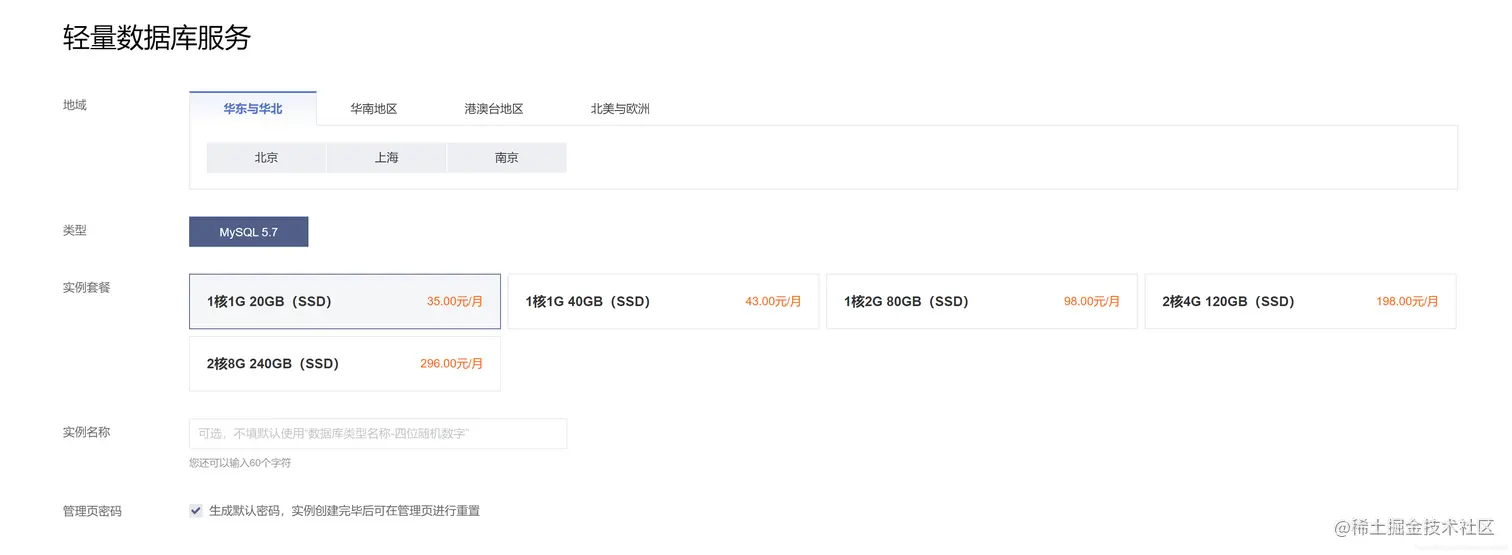Pick the 2核4G 120GB (SSD) plan
1512x555 pixels.
1300,301
